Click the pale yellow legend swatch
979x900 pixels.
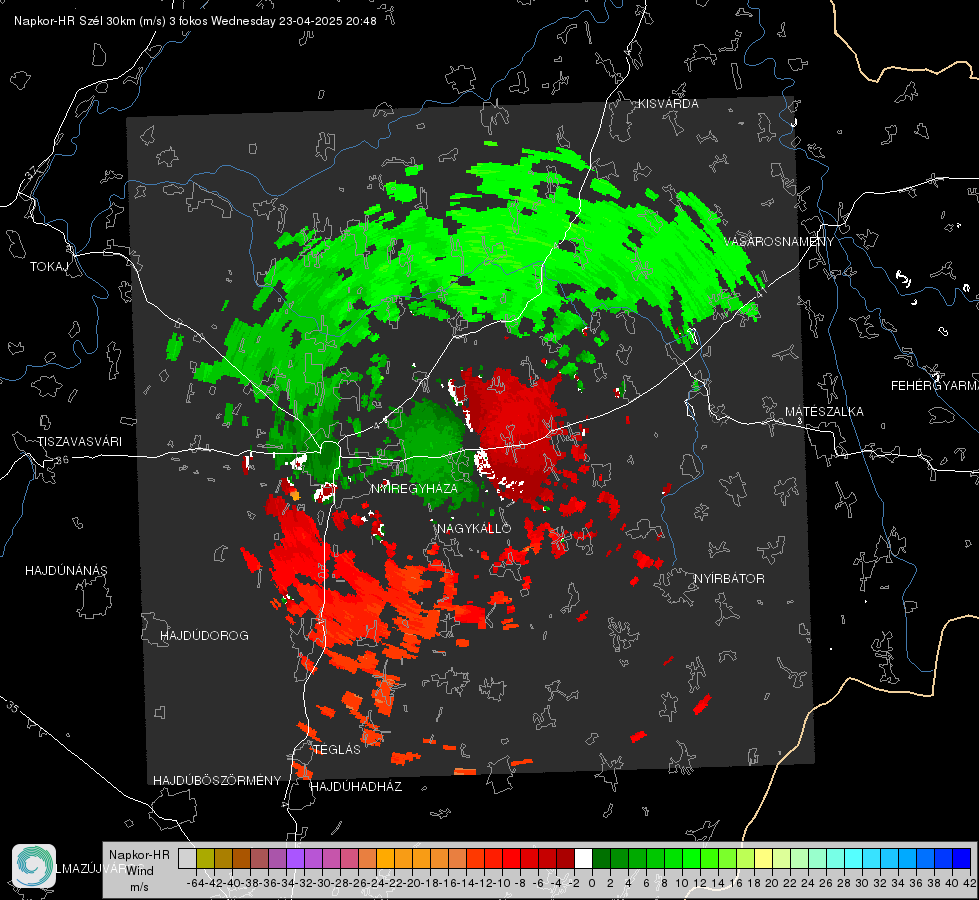tap(764, 858)
